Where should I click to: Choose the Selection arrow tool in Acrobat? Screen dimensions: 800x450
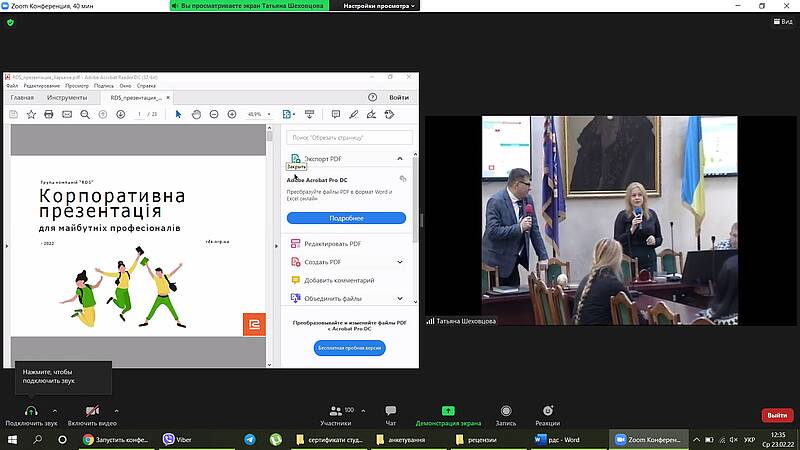(178, 114)
